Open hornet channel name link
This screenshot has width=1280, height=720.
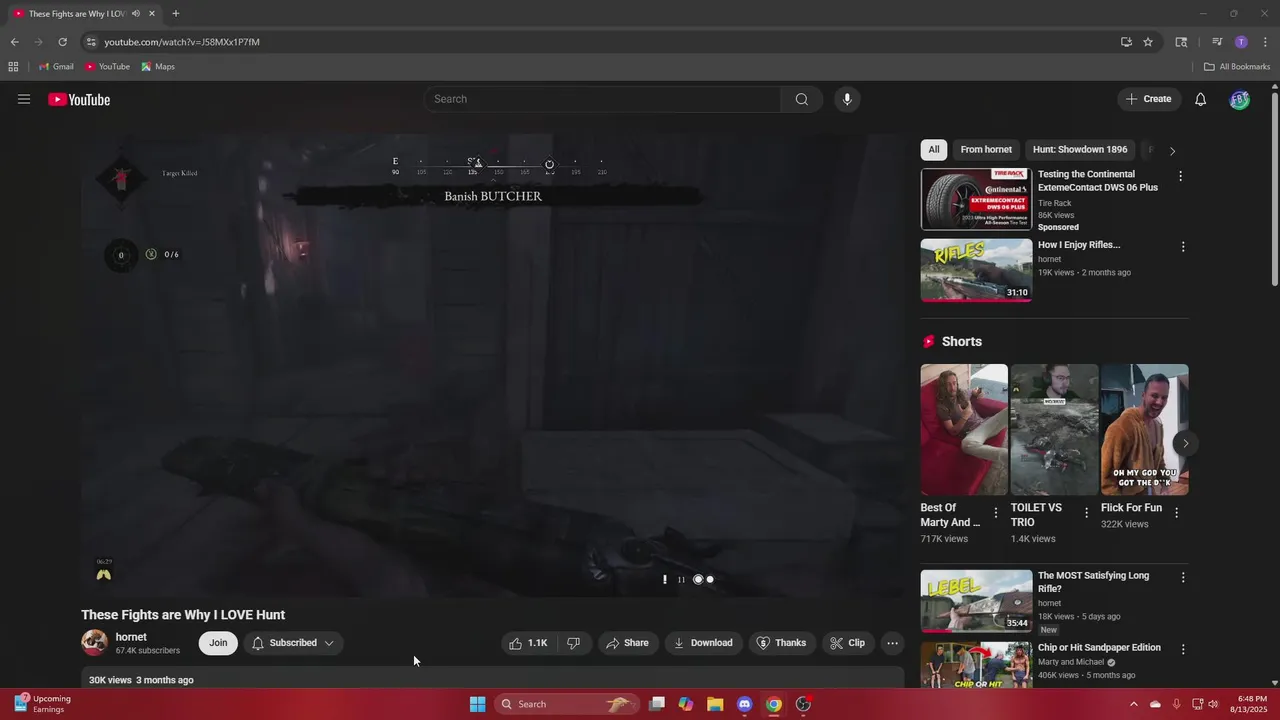131,637
